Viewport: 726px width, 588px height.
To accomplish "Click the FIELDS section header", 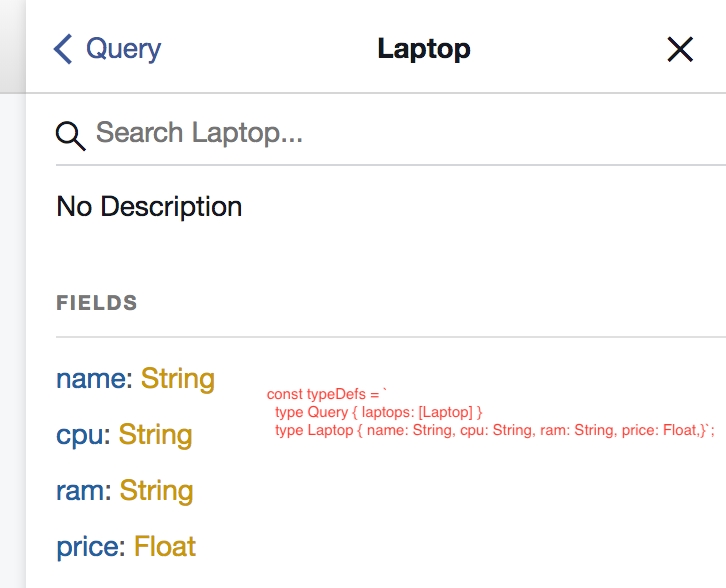I will [97, 303].
